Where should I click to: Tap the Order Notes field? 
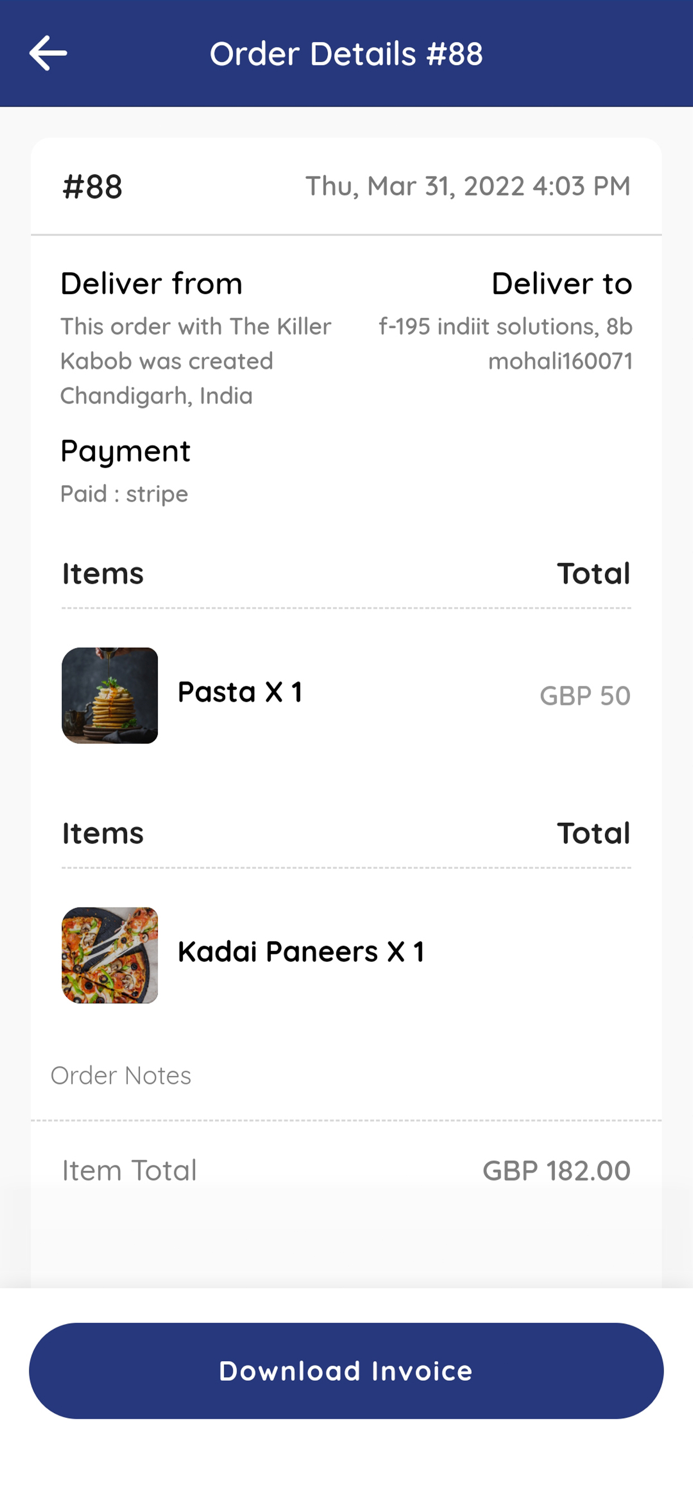point(121,1076)
